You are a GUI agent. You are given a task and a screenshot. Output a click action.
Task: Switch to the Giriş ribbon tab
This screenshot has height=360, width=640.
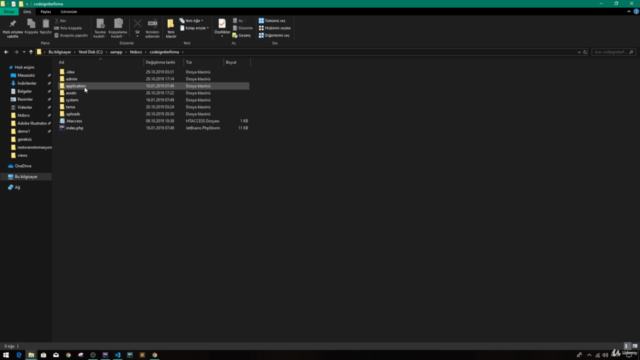click(x=27, y=12)
